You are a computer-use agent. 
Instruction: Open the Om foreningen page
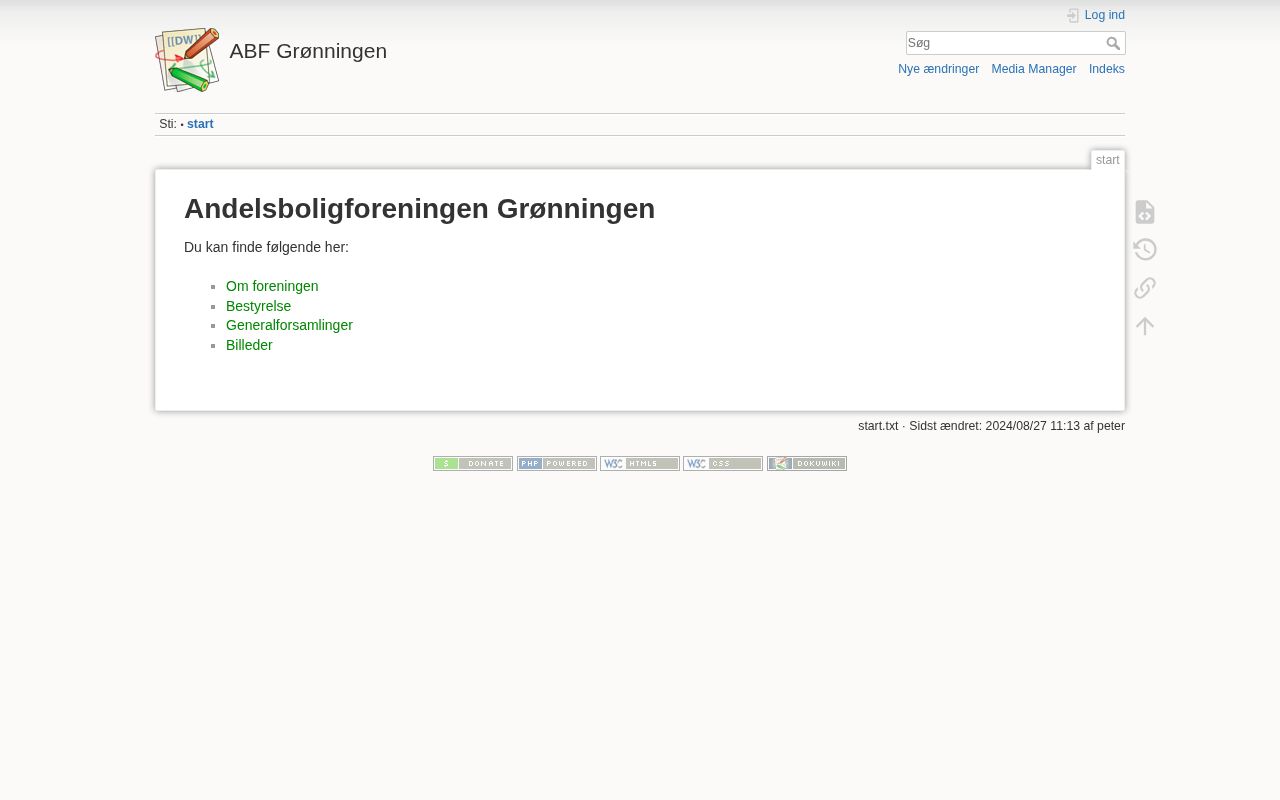coord(272,286)
